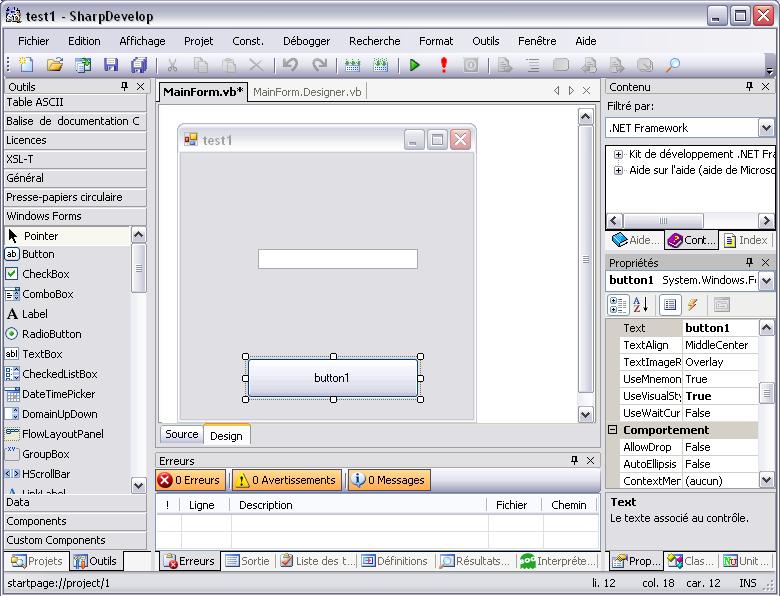
Task: Collapse the Comportement property category
Action: (x=613, y=430)
